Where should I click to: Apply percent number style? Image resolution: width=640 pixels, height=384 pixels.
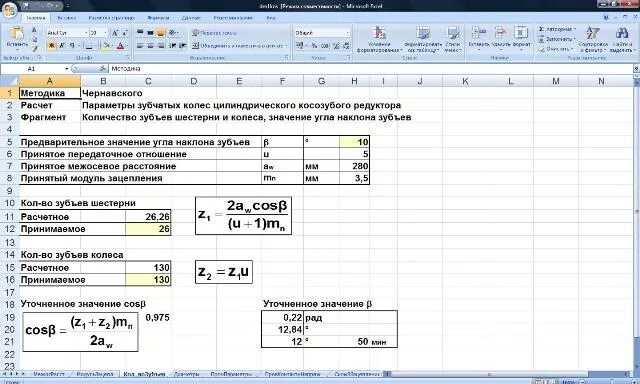314,46
